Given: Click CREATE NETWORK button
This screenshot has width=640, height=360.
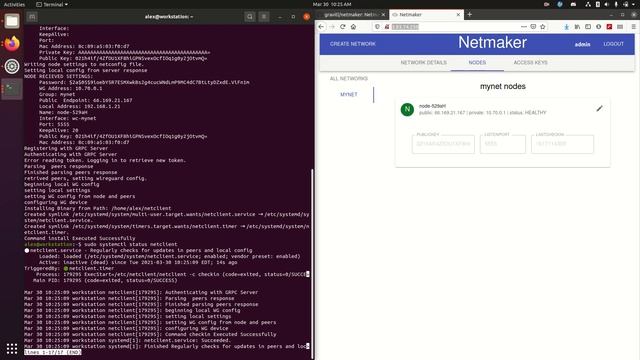Looking at the screenshot, I should coord(353,44).
